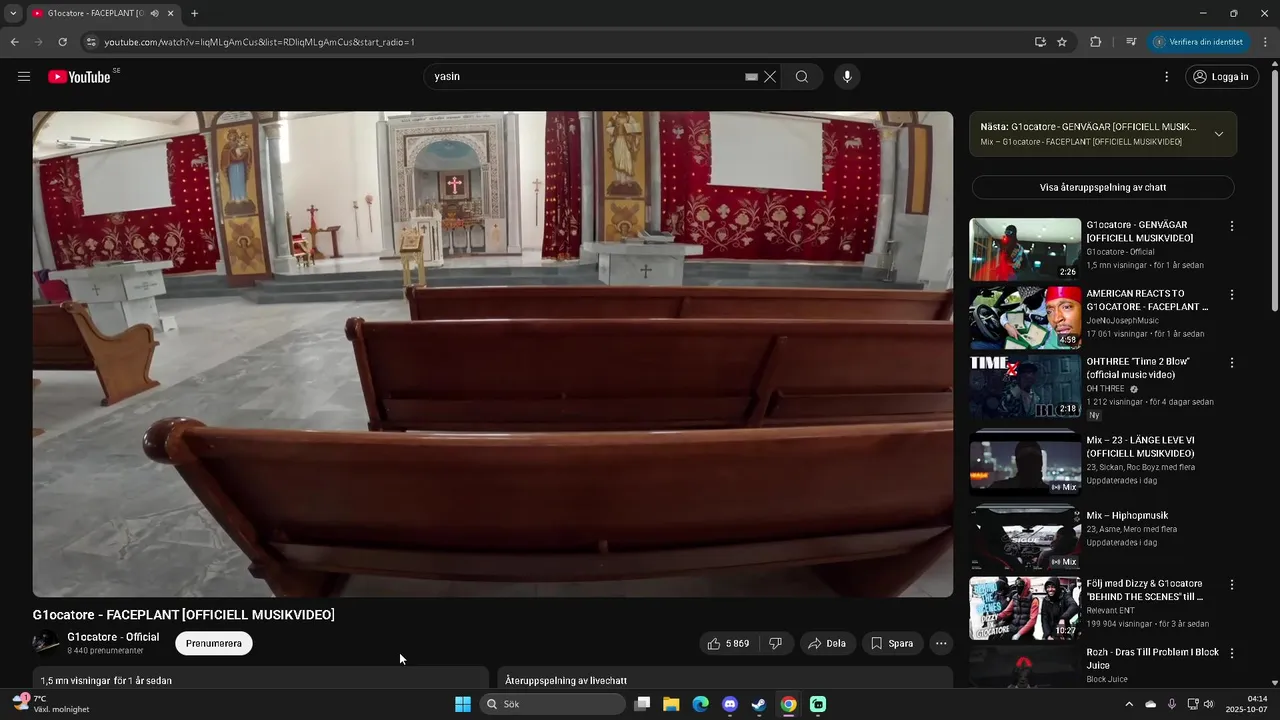Open YouTube settings three-dot menu in header
The image size is (1280, 720).
(x=1166, y=77)
